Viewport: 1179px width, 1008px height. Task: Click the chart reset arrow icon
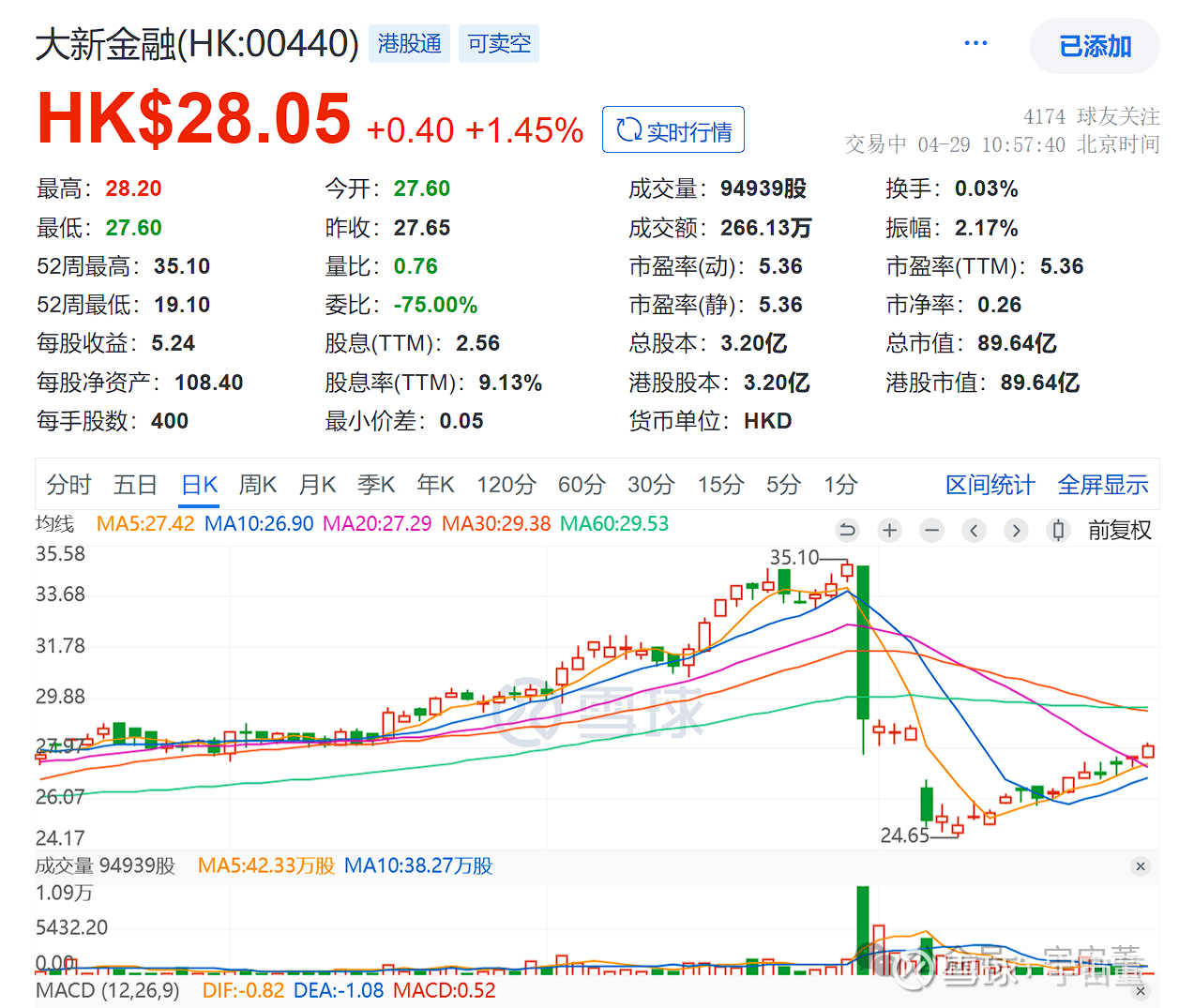tap(847, 531)
